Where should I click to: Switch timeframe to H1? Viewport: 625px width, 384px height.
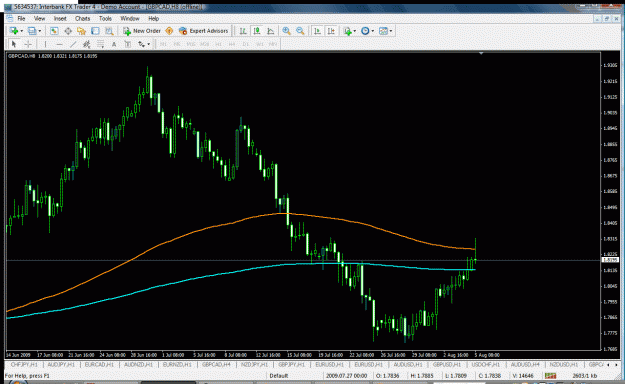click(218, 44)
